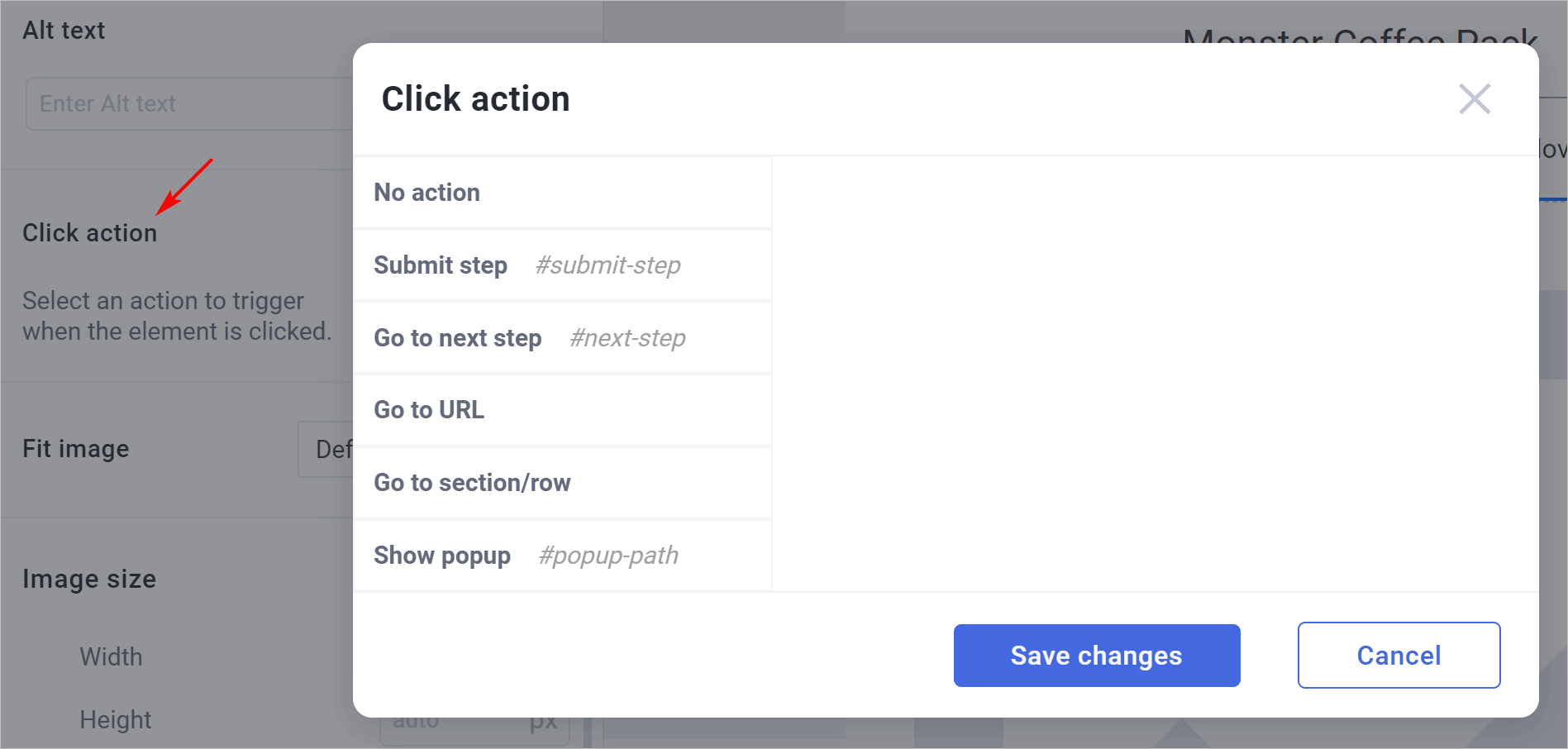Select Go to next step action
Viewport: 1568px width, 749px height.
click(562, 338)
